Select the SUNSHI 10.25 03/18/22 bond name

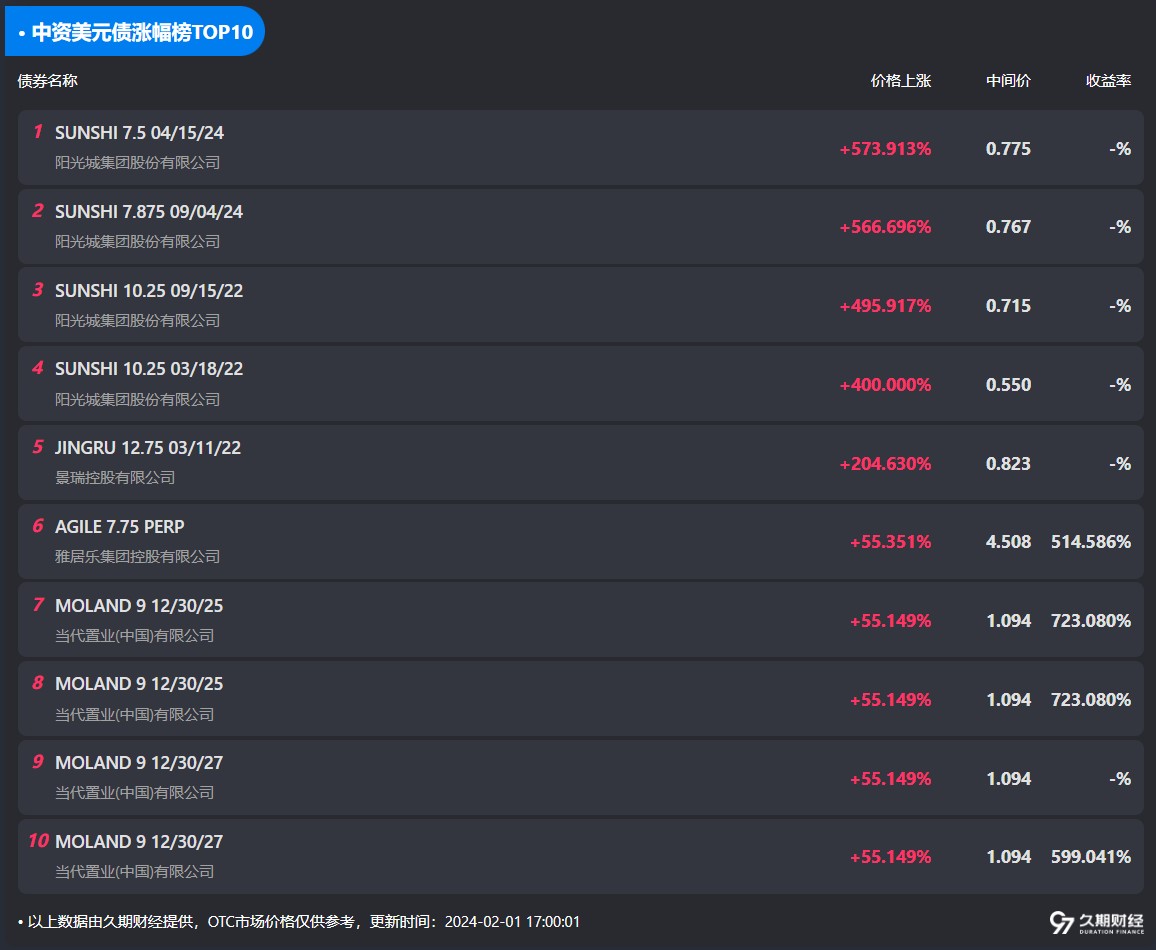click(x=149, y=369)
